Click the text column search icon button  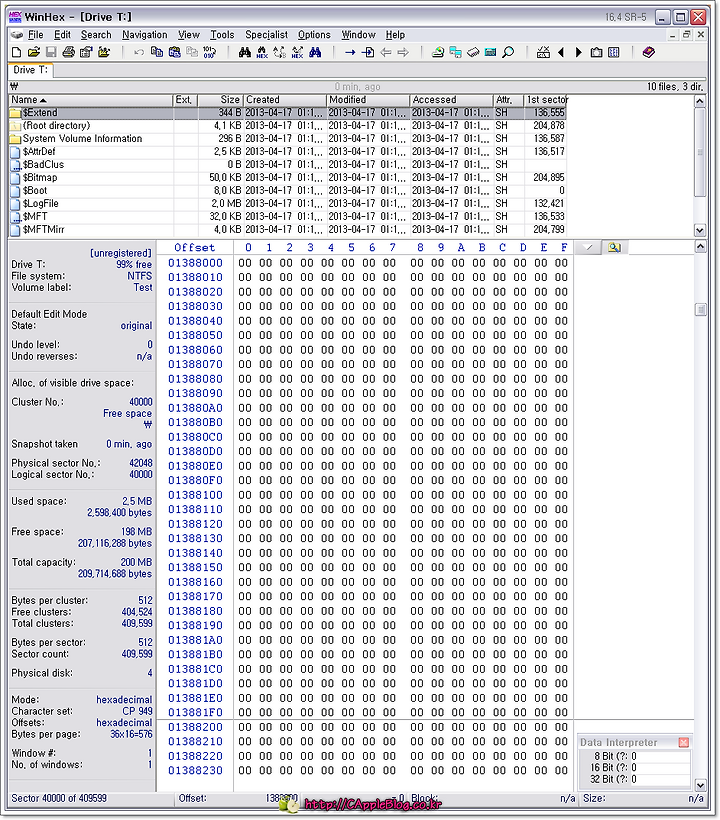pos(614,247)
